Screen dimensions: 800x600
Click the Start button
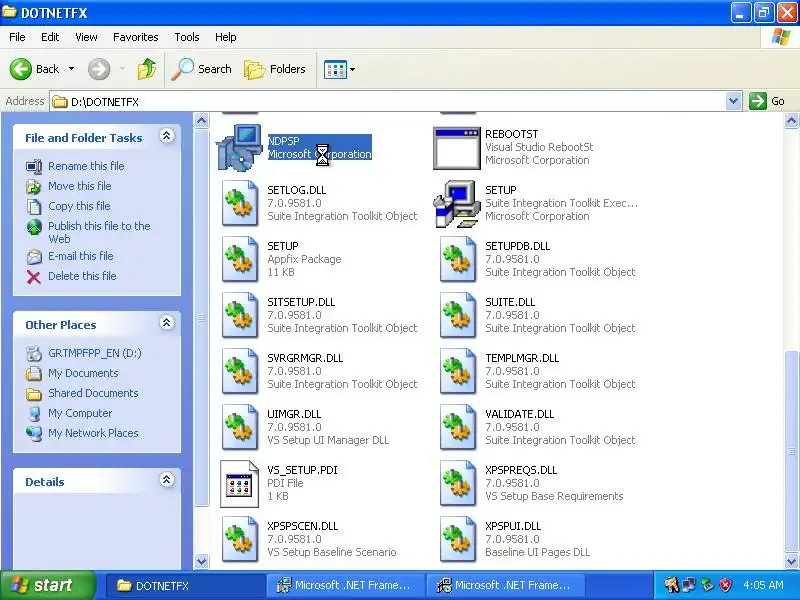coord(47,585)
